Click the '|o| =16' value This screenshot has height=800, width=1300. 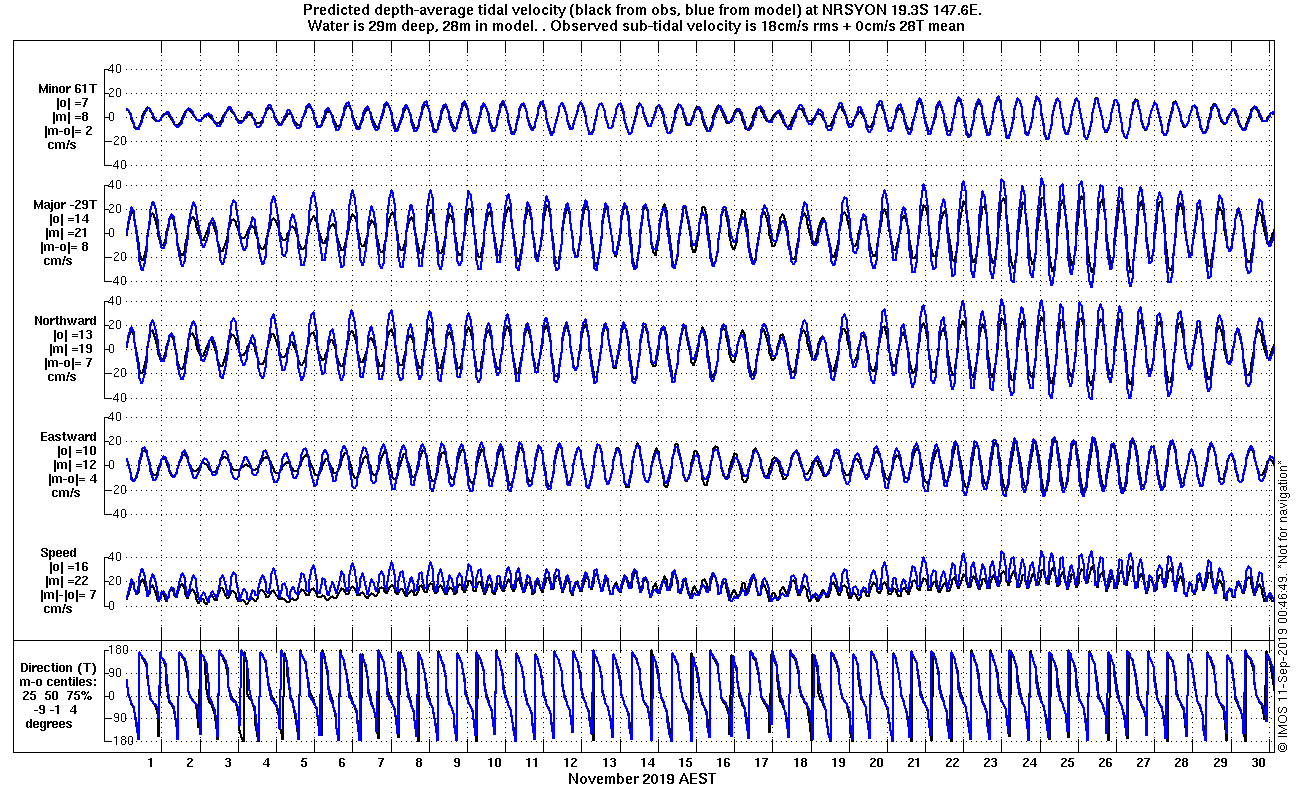click(x=70, y=567)
